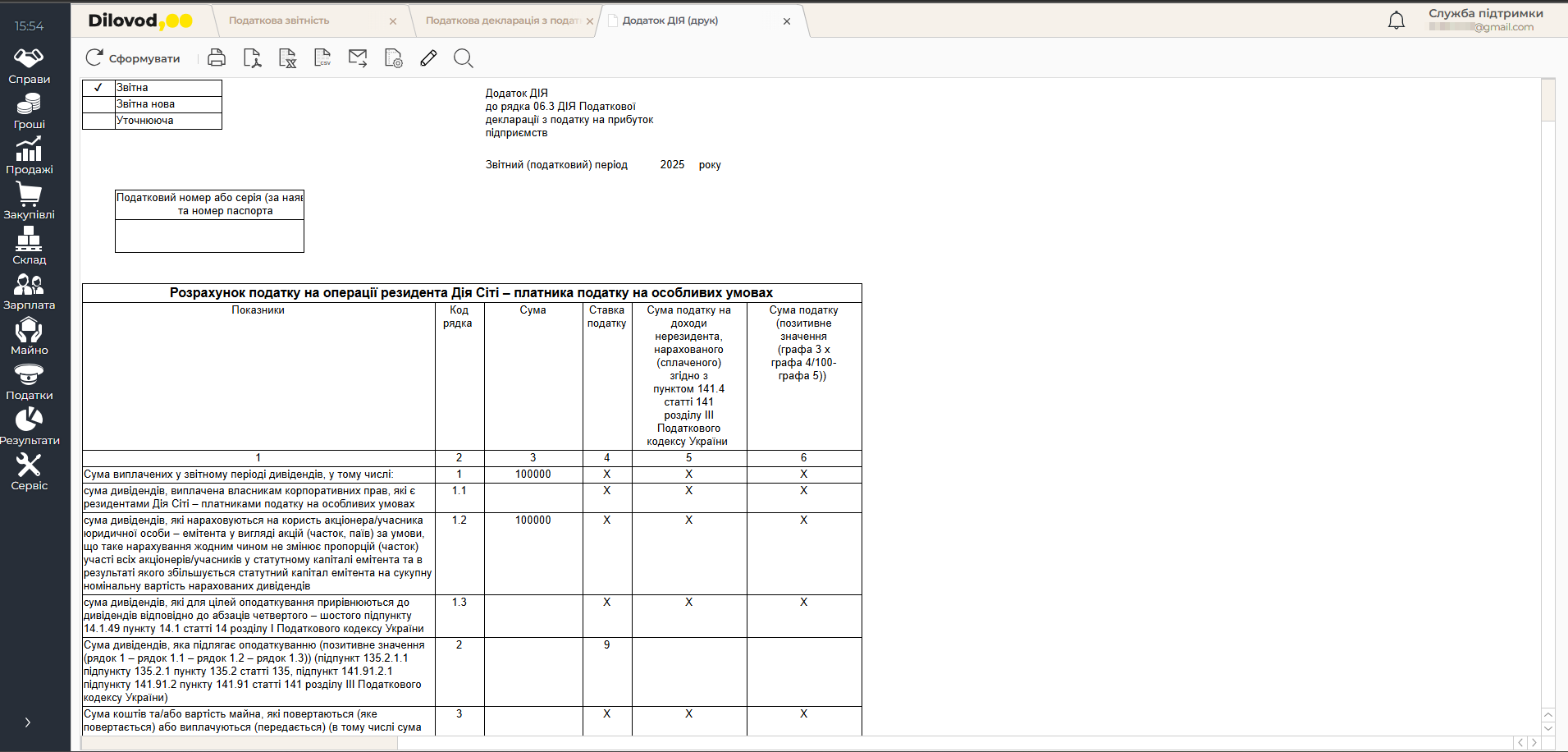The width and height of the screenshot is (1568, 752).
Task: Click the print report icon
Action: tap(217, 57)
